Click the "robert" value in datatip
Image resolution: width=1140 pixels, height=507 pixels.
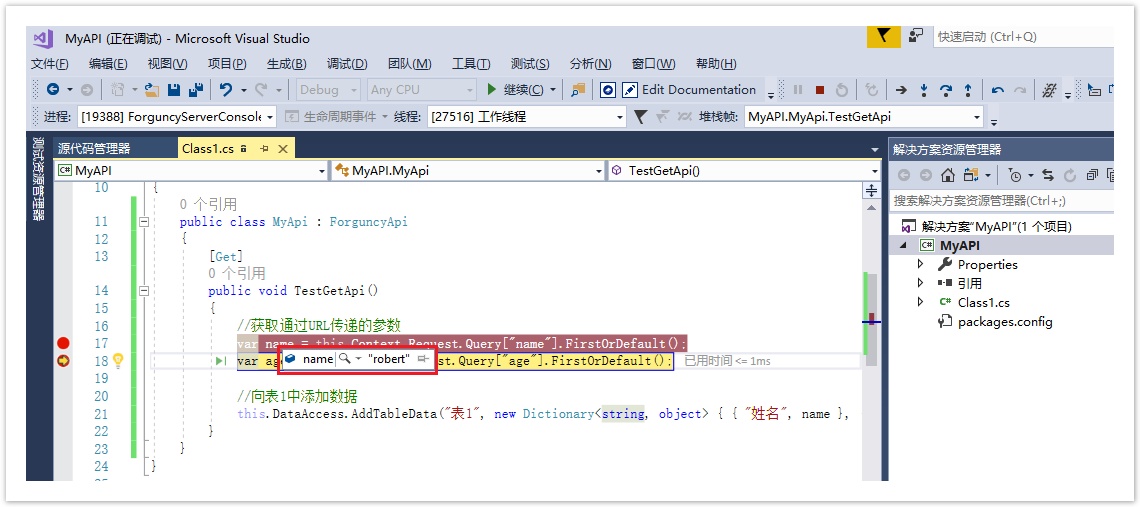tap(389, 359)
